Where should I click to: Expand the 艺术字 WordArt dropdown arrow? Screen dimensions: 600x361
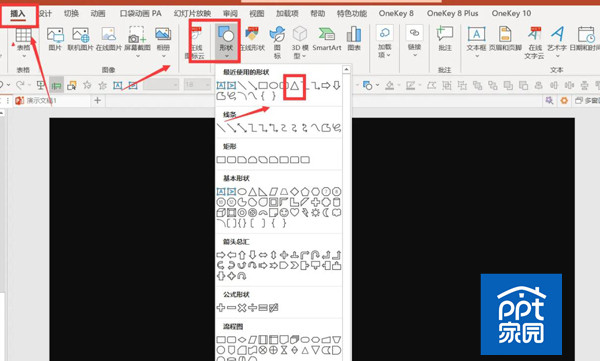(x=557, y=56)
